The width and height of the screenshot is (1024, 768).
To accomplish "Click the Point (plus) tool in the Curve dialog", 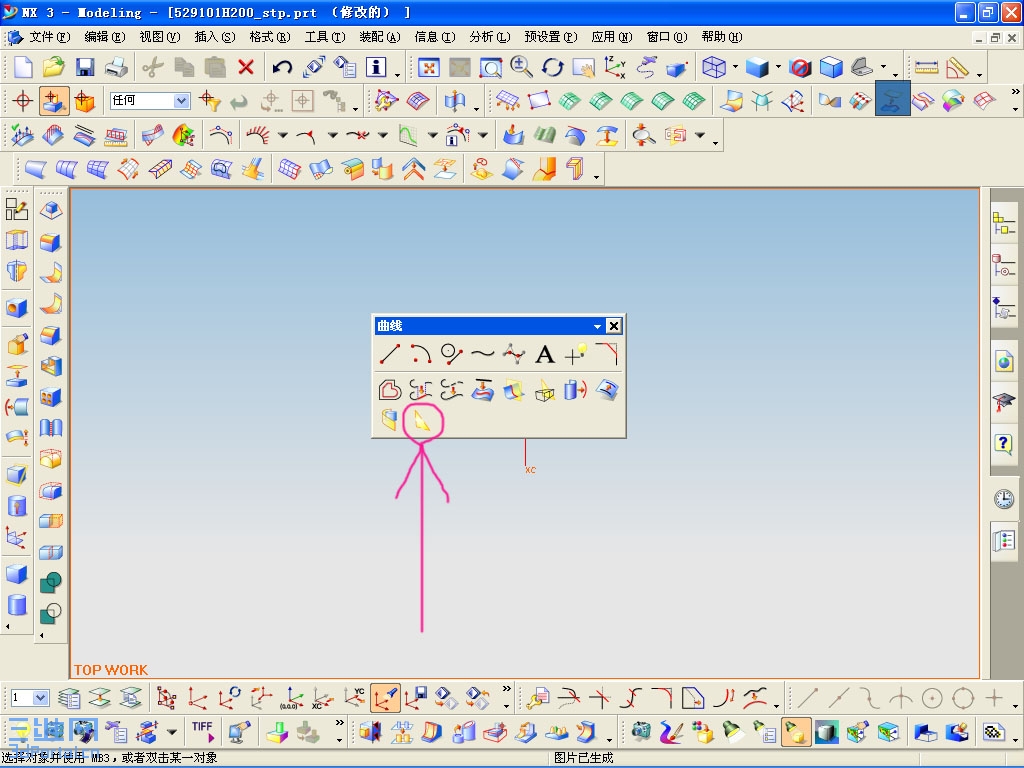I will pos(575,354).
